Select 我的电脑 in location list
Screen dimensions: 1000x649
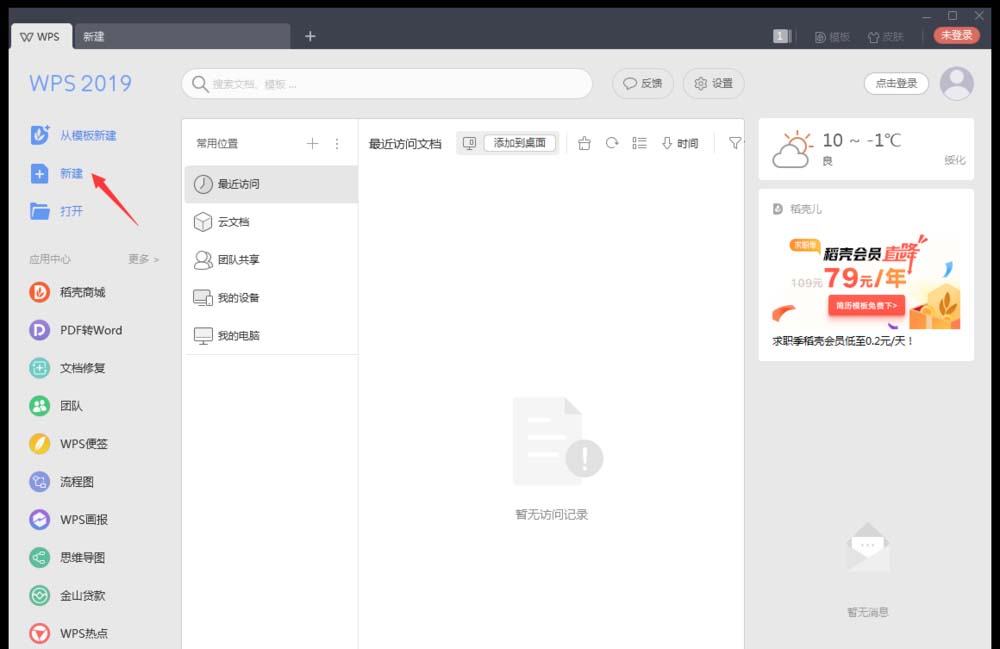coord(271,335)
